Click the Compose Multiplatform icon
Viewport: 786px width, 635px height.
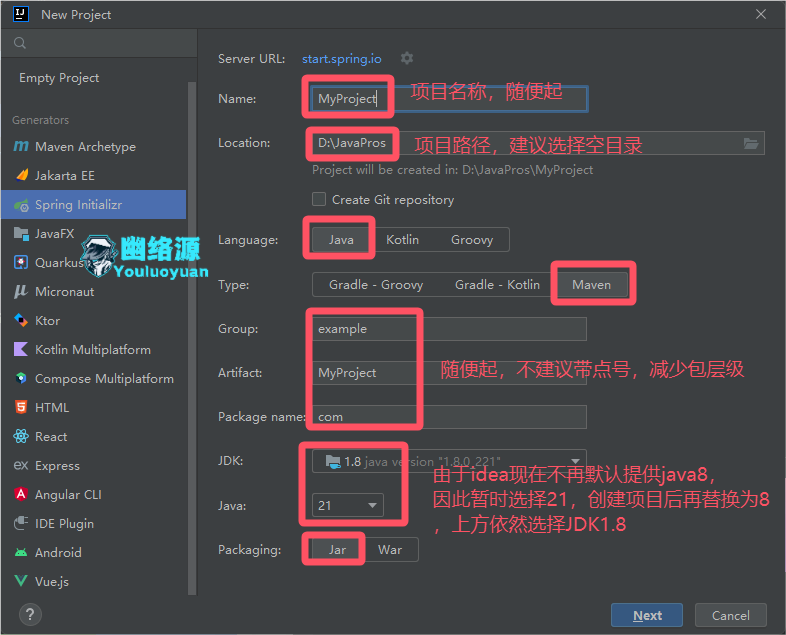click(x=21, y=378)
